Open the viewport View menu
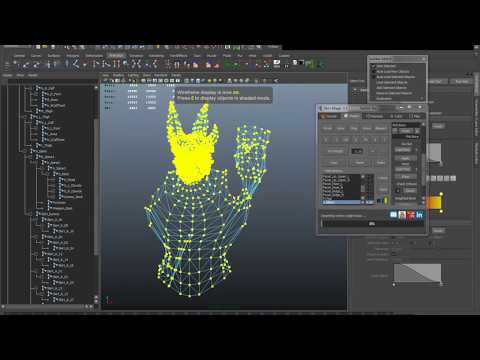 point(106,75)
